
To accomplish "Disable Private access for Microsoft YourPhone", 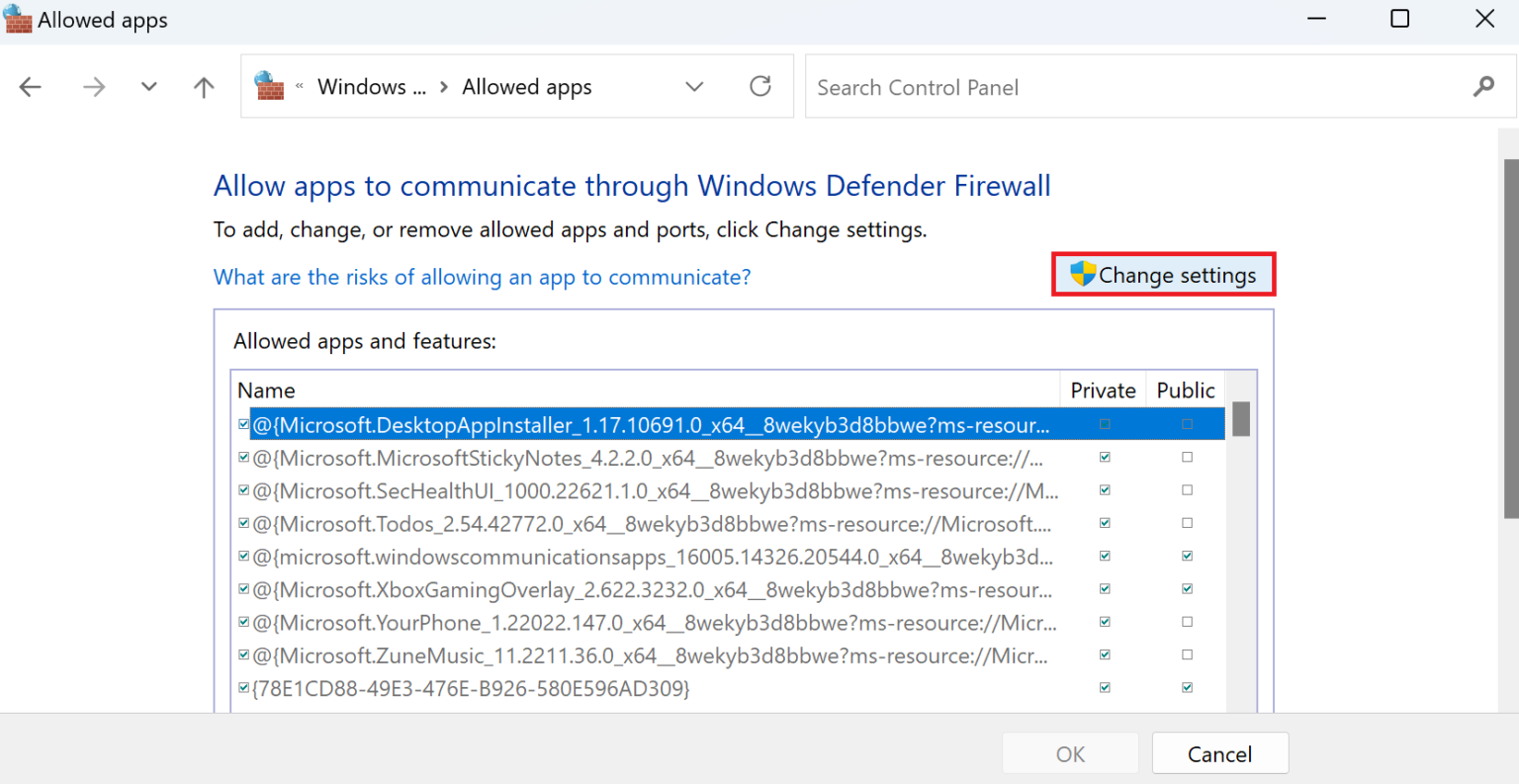I will [1105, 622].
